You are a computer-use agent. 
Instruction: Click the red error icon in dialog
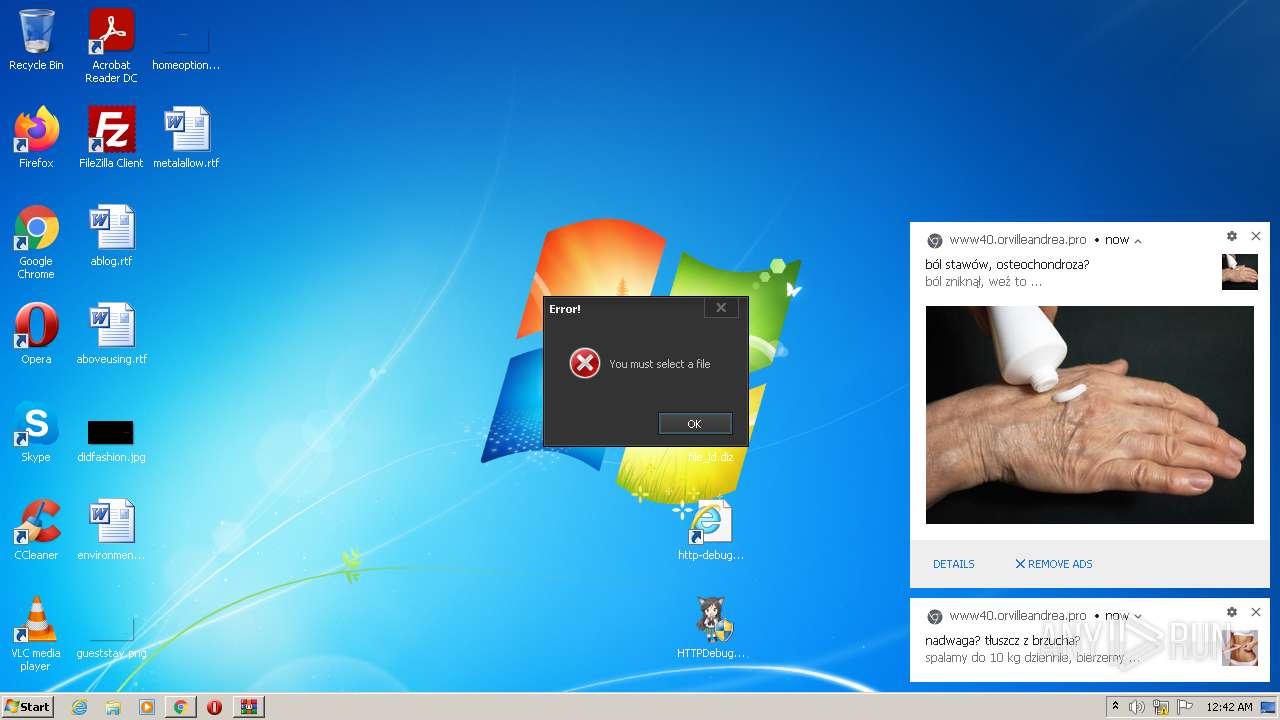pyautogui.click(x=585, y=363)
